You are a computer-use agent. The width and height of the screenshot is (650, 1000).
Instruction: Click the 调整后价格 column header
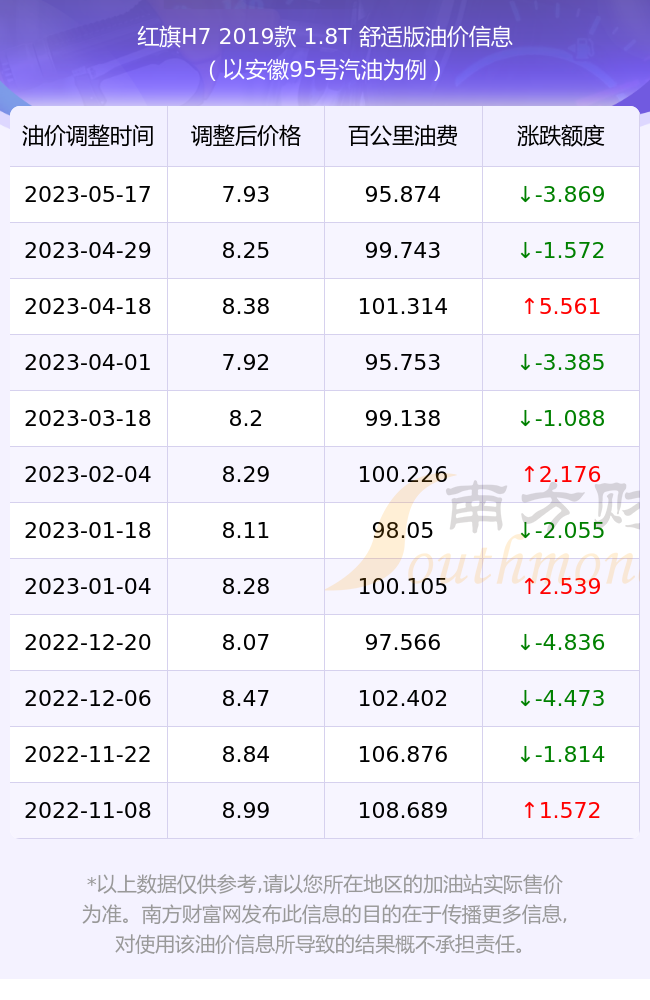point(246,136)
